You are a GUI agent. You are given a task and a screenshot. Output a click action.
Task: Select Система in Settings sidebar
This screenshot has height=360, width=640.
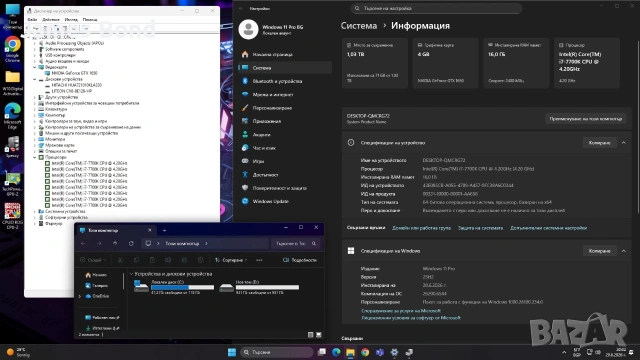pyautogui.click(x=285, y=68)
